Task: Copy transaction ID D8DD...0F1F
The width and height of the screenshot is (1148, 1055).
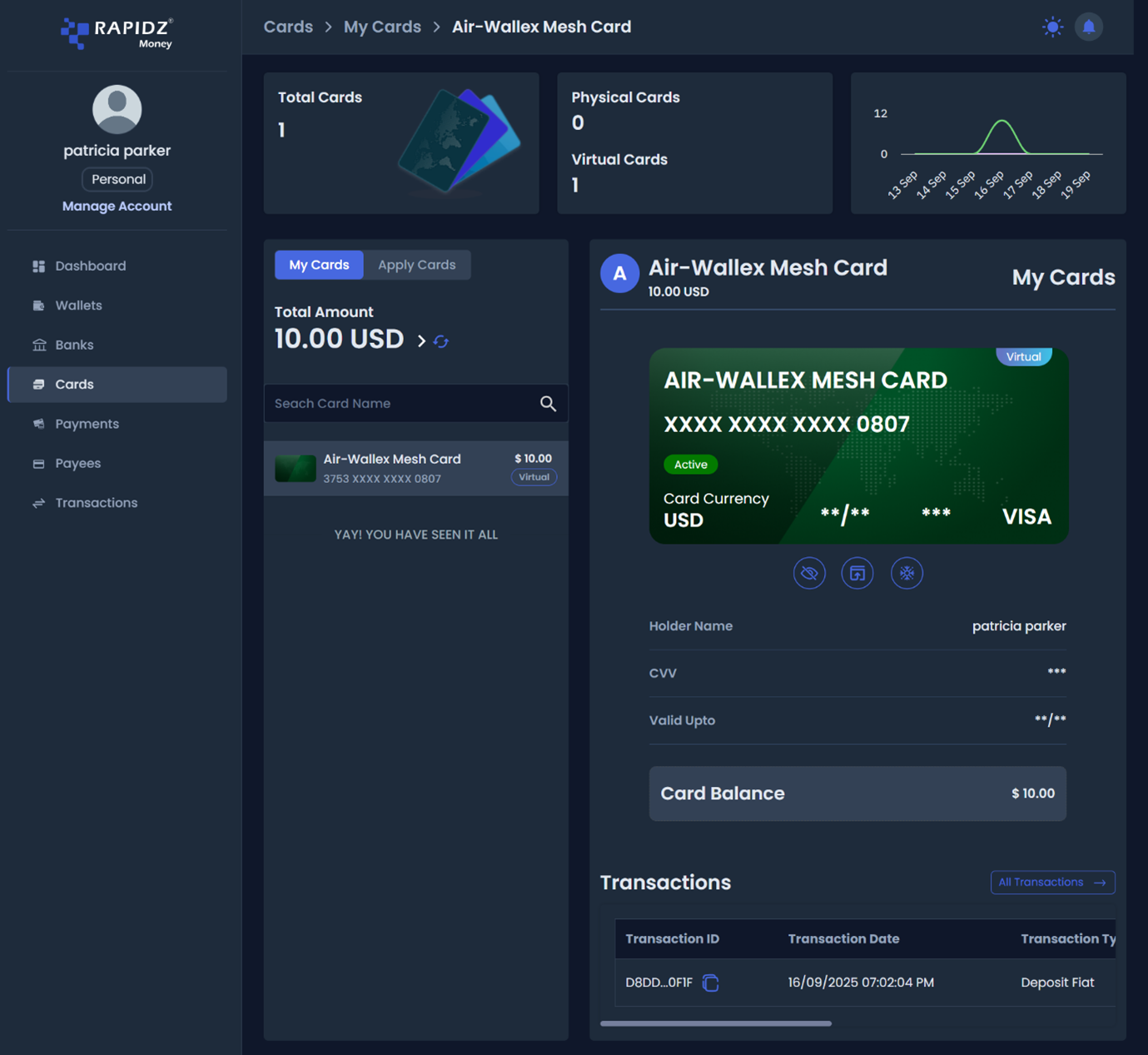Action: pyautogui.click(x=710, y=983)
